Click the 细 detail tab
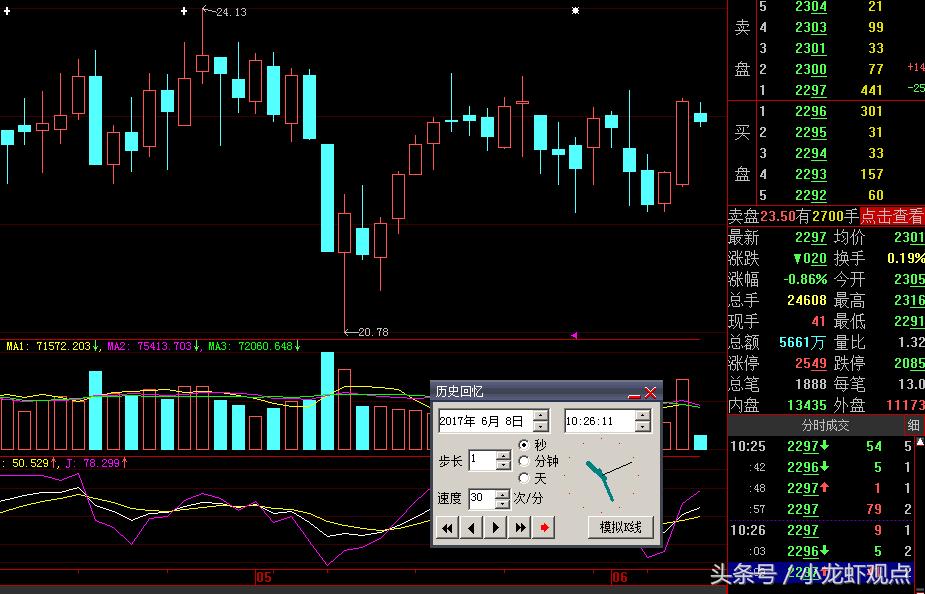This screenshot has height=594, width=925. (913, 425)
